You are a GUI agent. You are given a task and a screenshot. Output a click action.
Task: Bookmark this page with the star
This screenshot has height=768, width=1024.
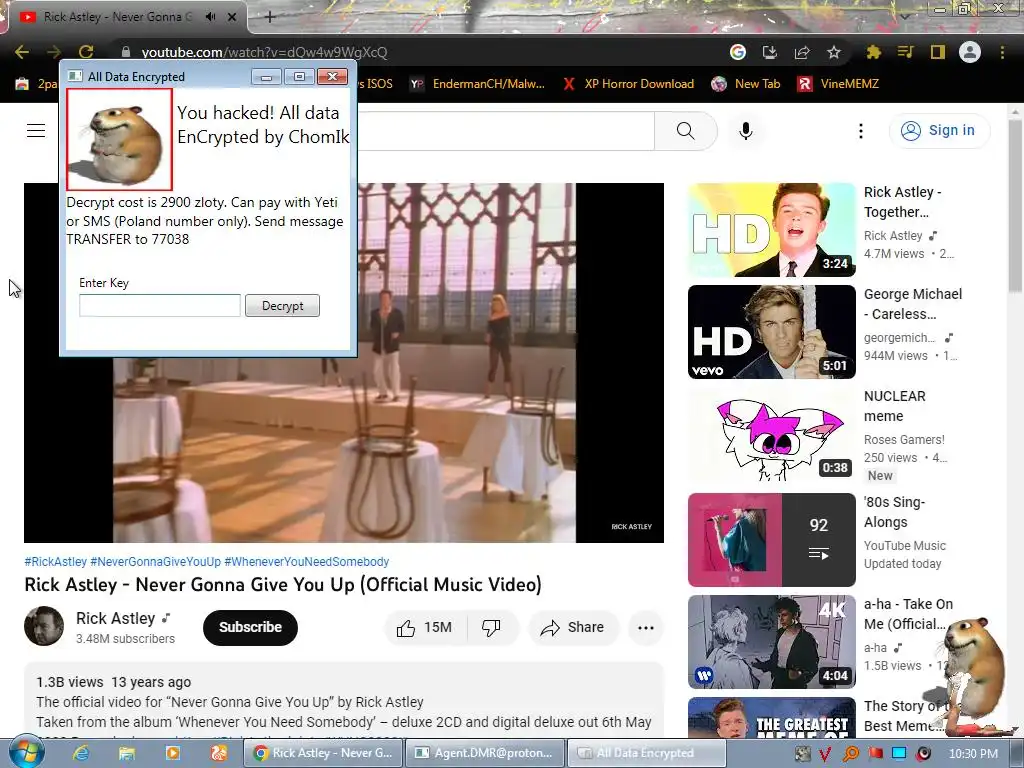pos(834,52)
